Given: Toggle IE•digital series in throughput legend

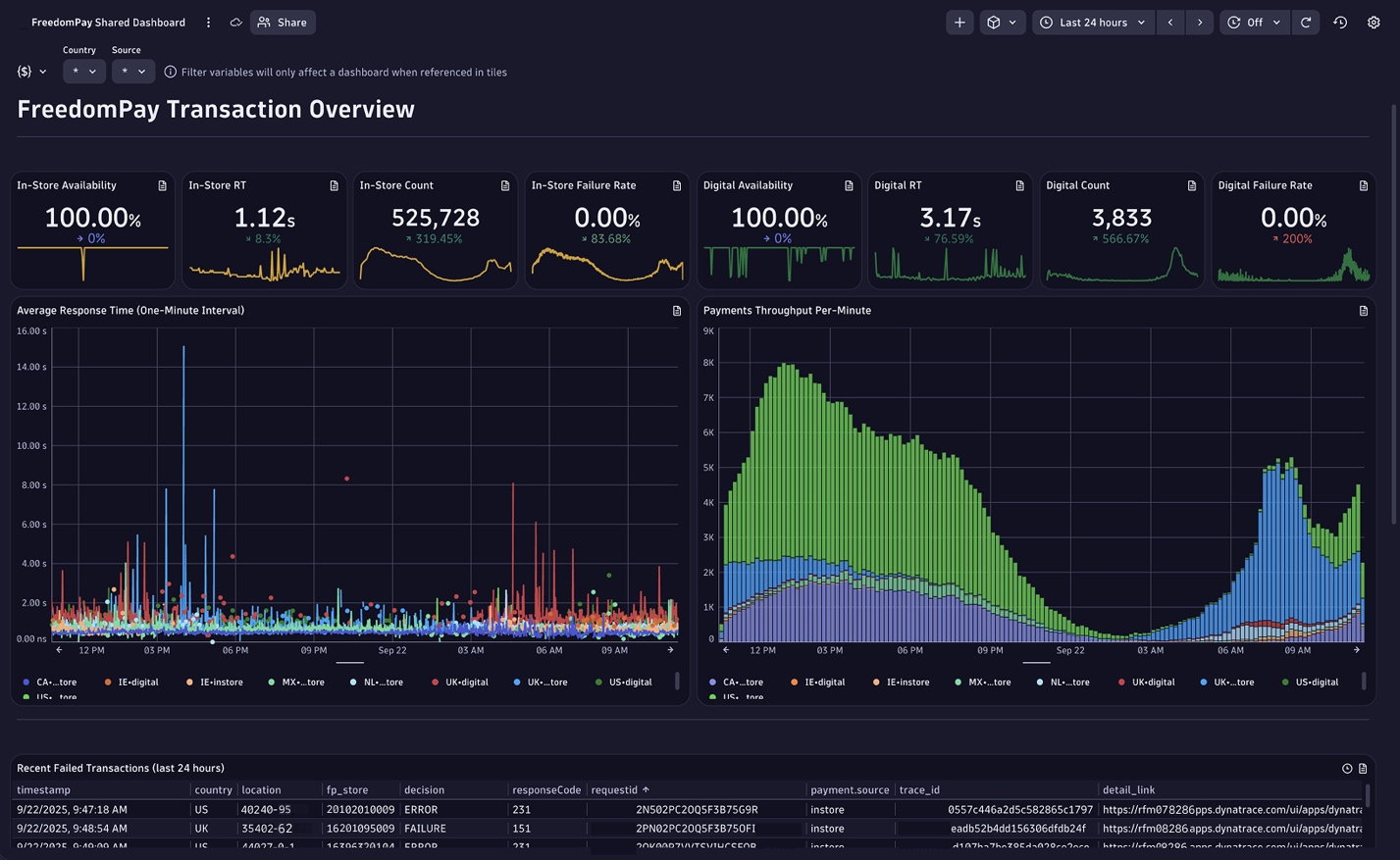Looking at the screenshot, I should [x=824, y=682].
